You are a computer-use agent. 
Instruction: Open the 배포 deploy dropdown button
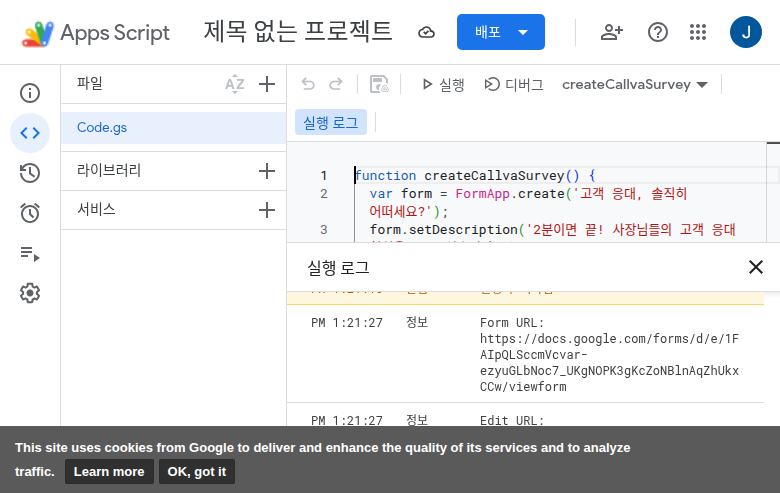tap(500, 32)
